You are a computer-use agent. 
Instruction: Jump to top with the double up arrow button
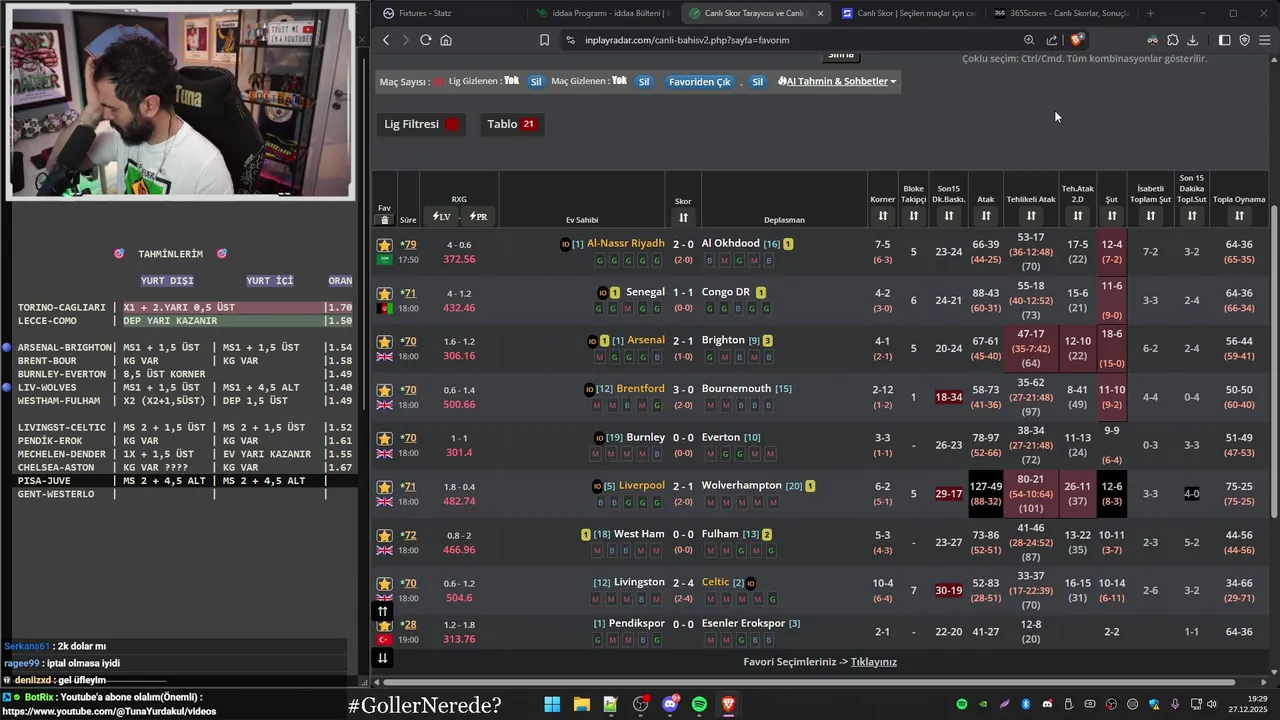[382, 611]
